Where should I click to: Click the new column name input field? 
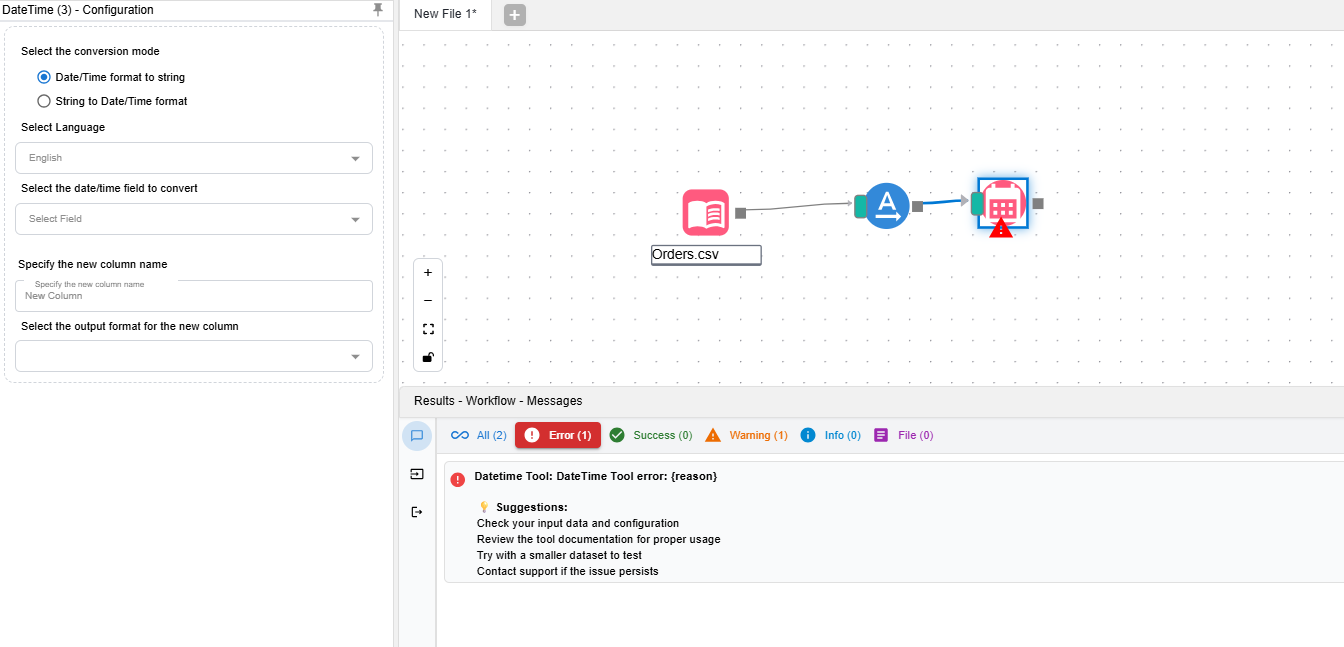(194, 296)
